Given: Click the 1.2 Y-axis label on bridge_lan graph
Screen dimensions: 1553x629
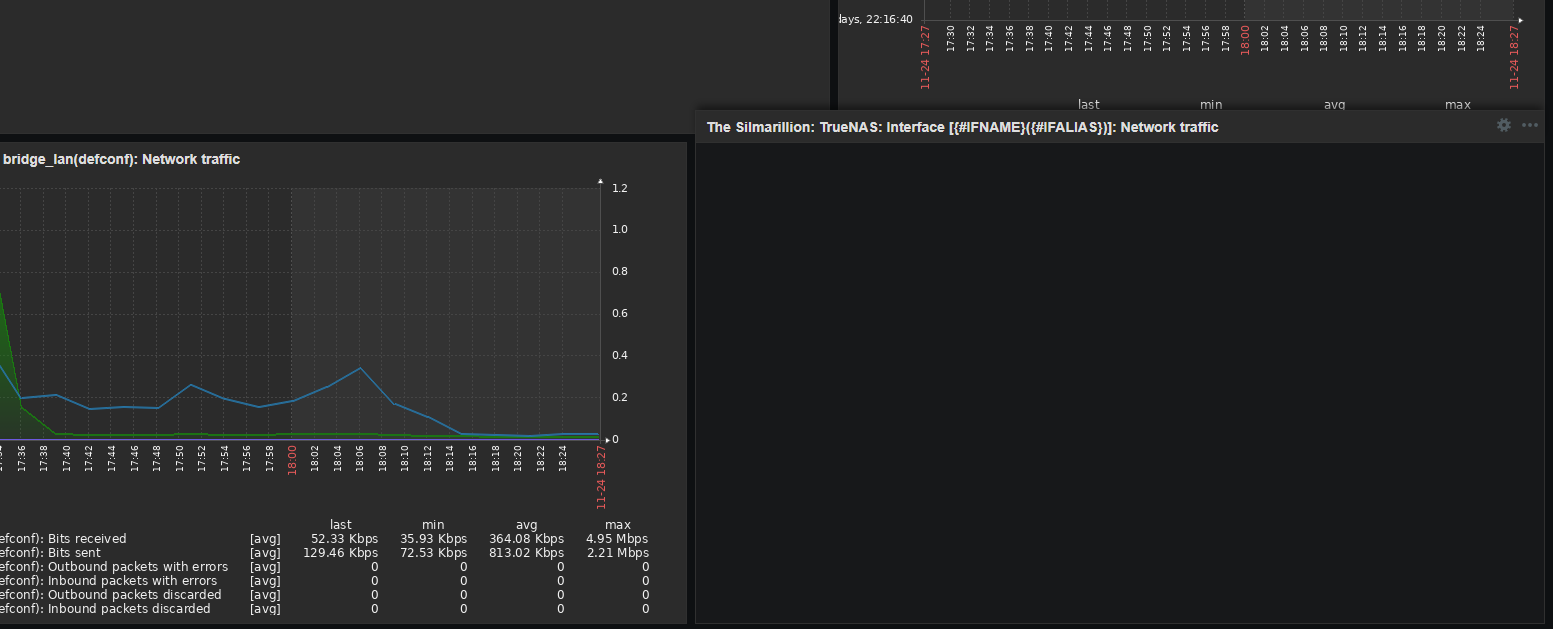Looking at the screenshot, I should 620,188.
